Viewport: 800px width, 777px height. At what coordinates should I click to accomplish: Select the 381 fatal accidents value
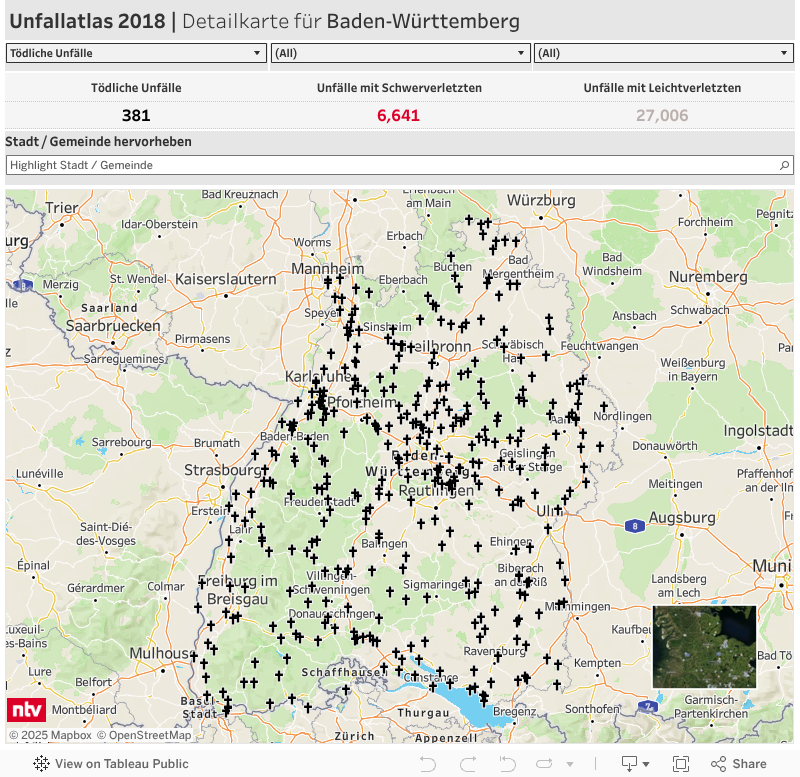tap(136, 116)
